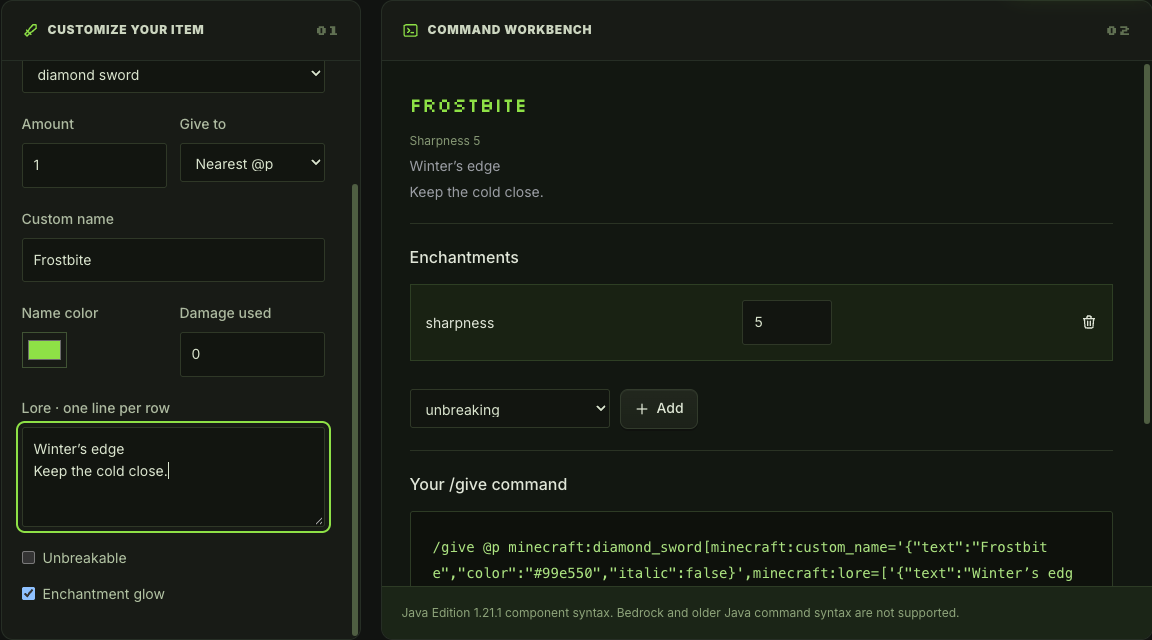The width and height of the screenshot is (1152, 640).
Task: Click the lore textarea resize handle
Action: pos(318,520)
